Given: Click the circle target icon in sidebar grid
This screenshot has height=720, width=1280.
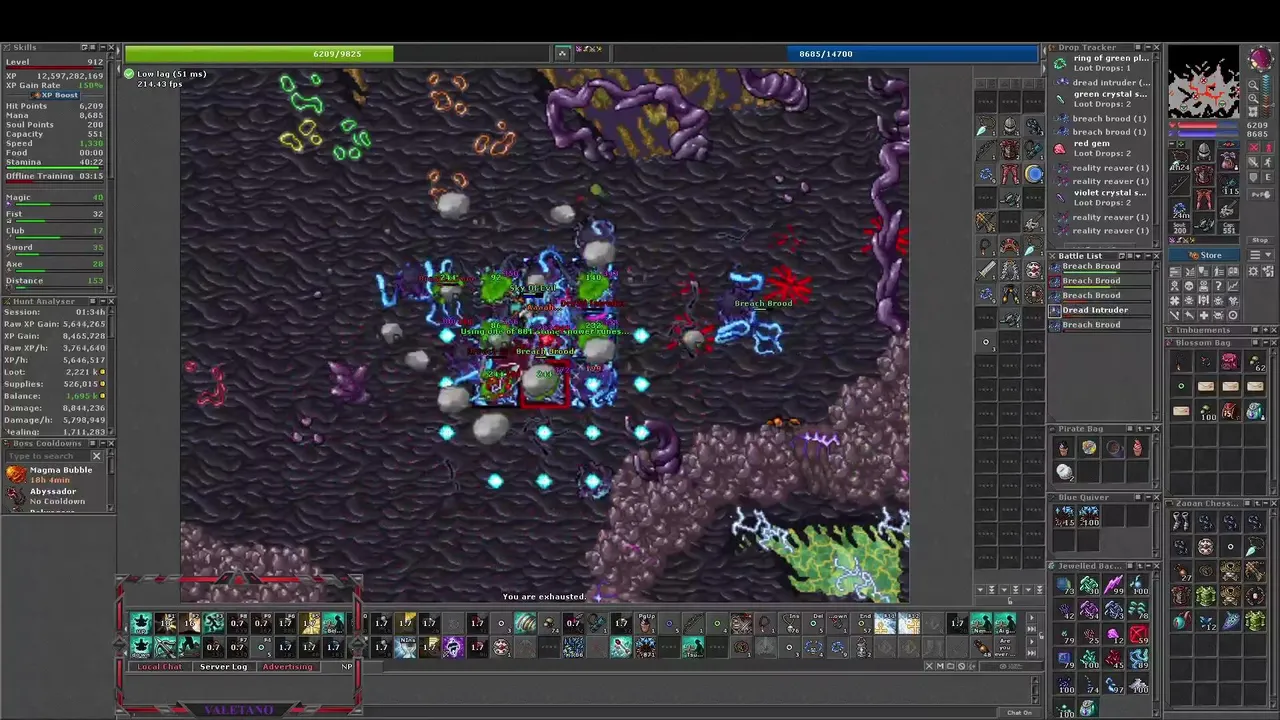Looking at the screenshot, I should [x=1233, y=315].
